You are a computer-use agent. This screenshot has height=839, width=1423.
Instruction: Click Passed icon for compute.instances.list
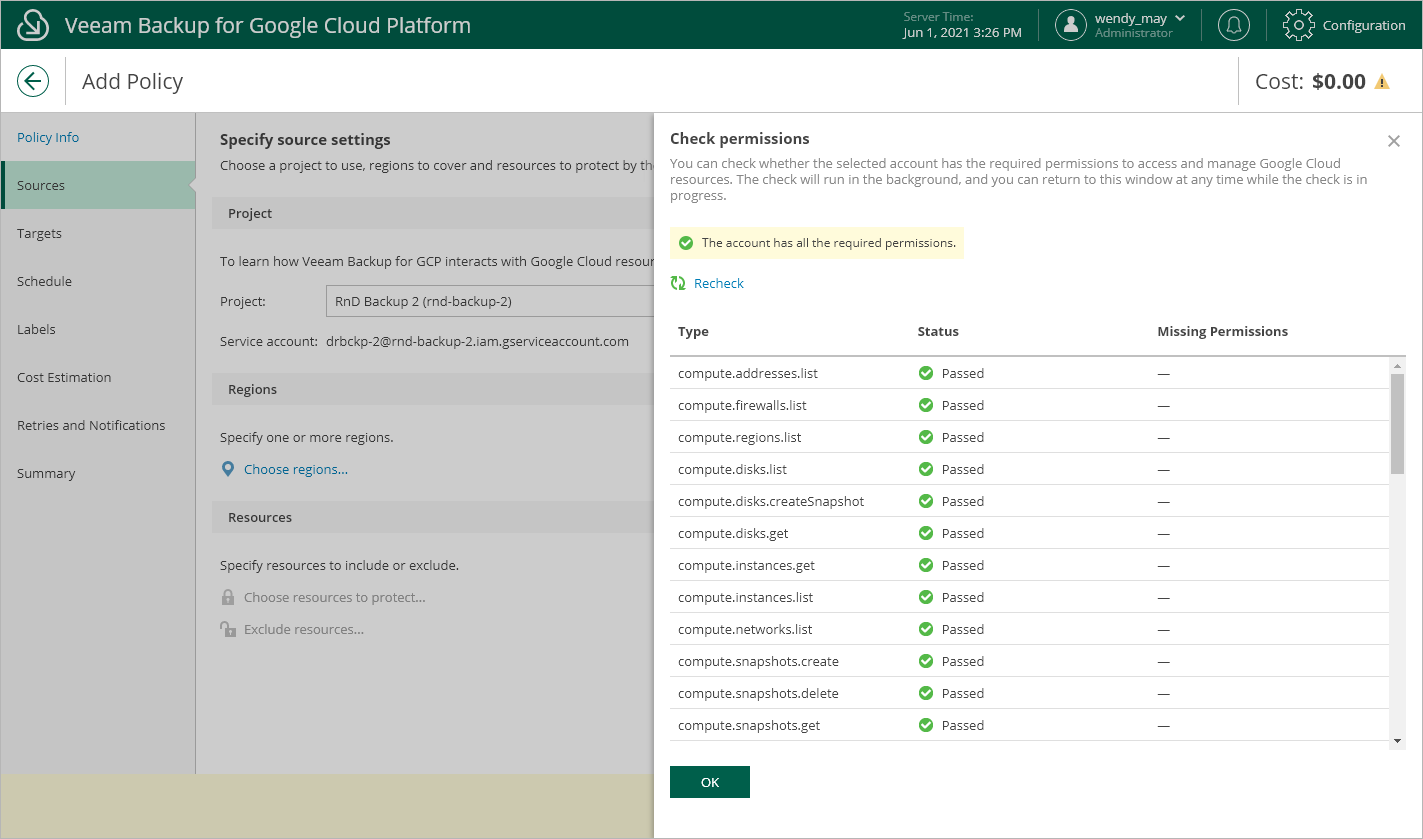point(926,597)
